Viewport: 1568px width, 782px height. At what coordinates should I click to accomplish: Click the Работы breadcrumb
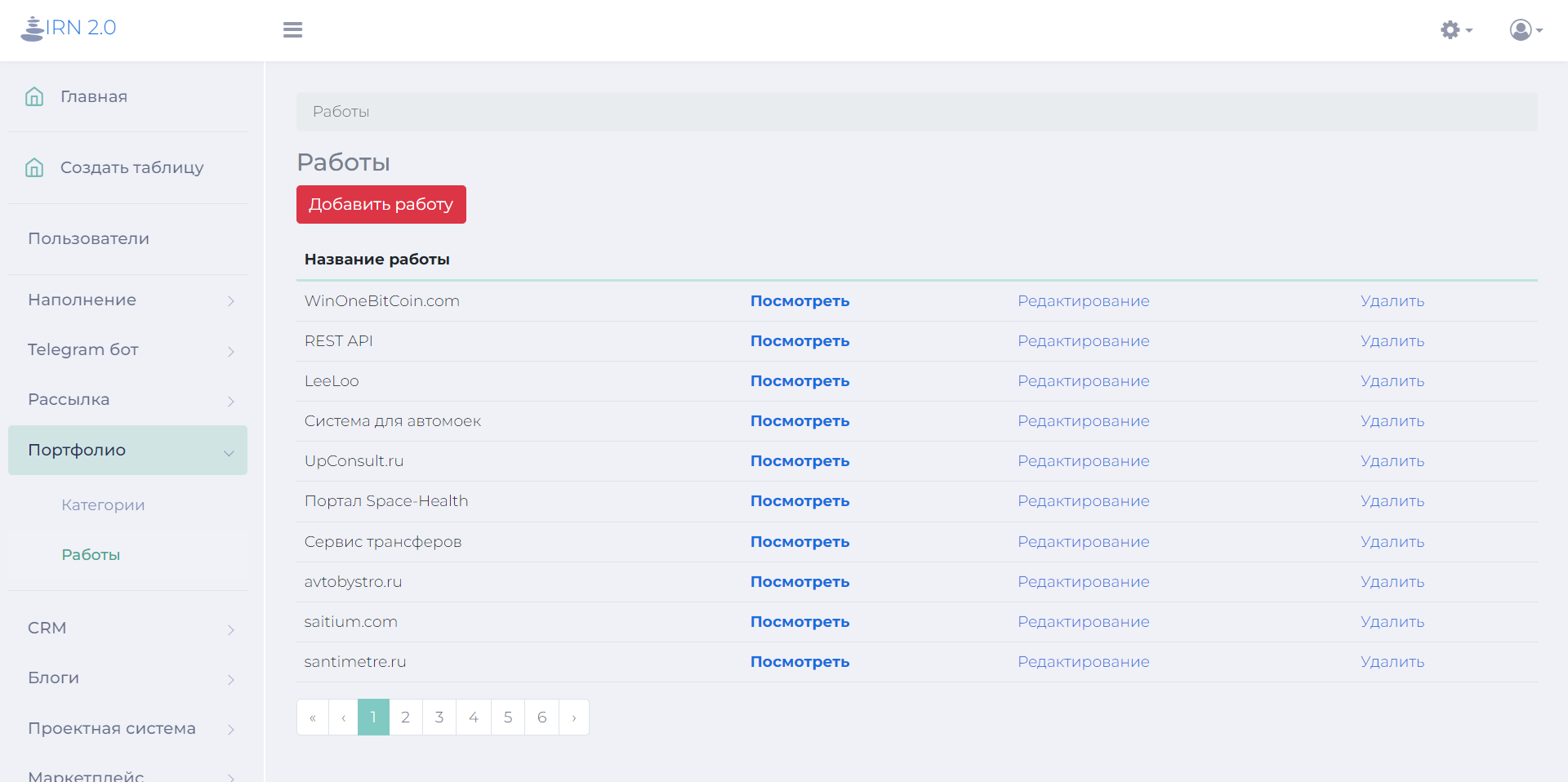point(341,111)
